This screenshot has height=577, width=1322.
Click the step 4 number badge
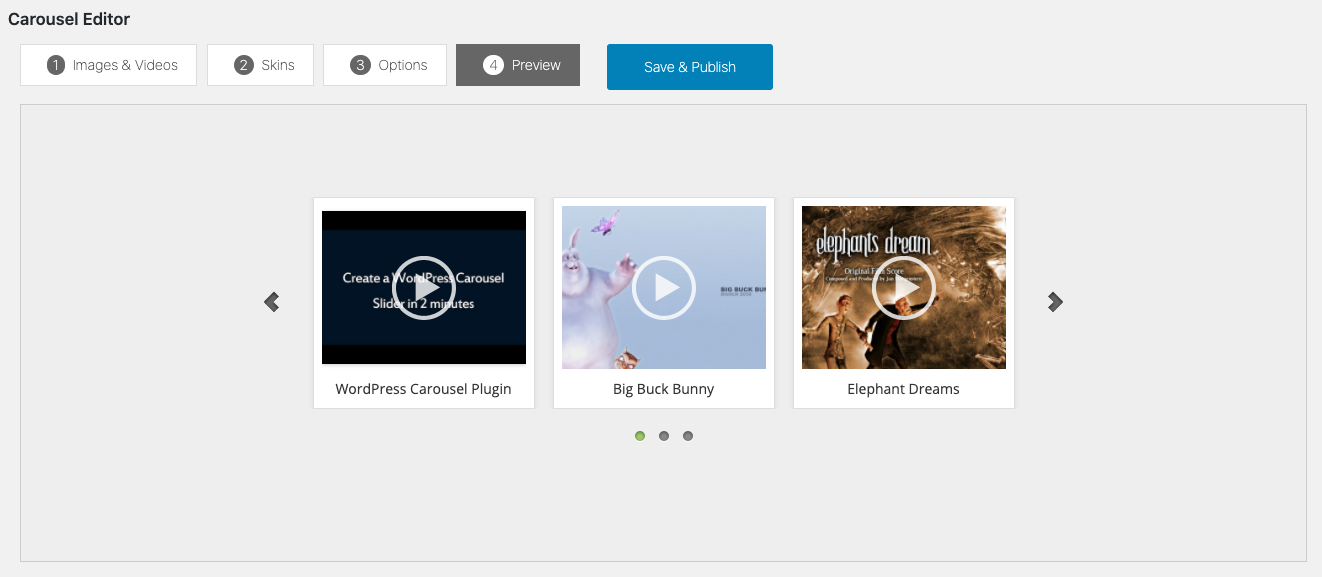[x=493, y=65]
